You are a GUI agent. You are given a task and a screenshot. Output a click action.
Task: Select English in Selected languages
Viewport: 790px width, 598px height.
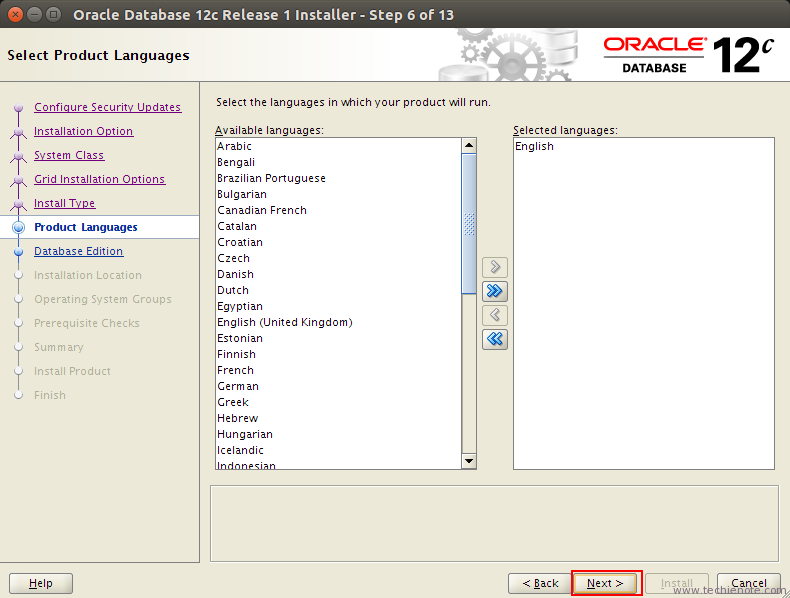[643, 146]
